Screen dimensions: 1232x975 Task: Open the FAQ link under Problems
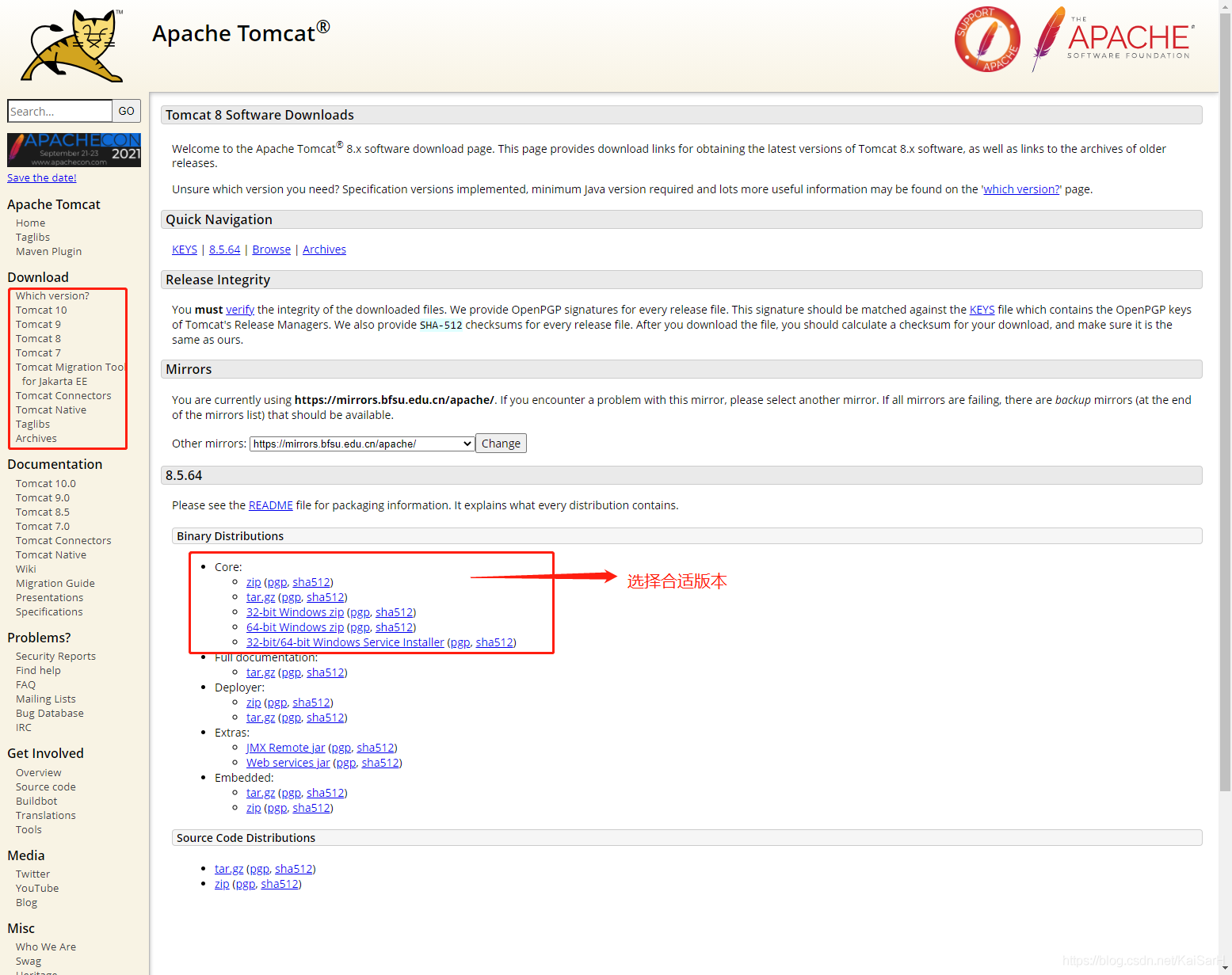coord(25,684)
